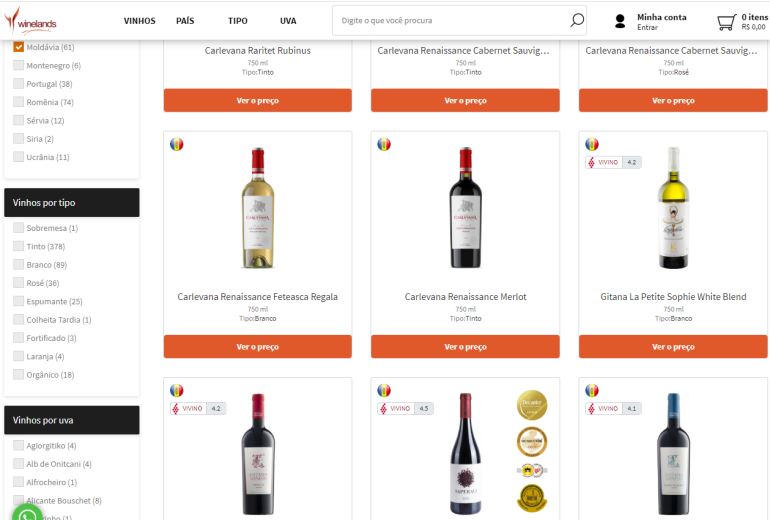770x520 pixels.
Task: Click Ver o preço for Carlevana Merlot
Action: (465, 347)
